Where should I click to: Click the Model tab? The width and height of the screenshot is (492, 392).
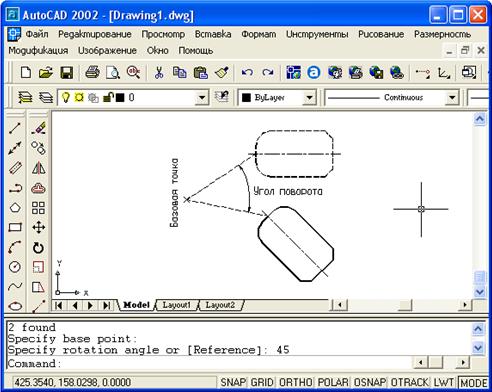pyautogui.click(x=136, y=305)
